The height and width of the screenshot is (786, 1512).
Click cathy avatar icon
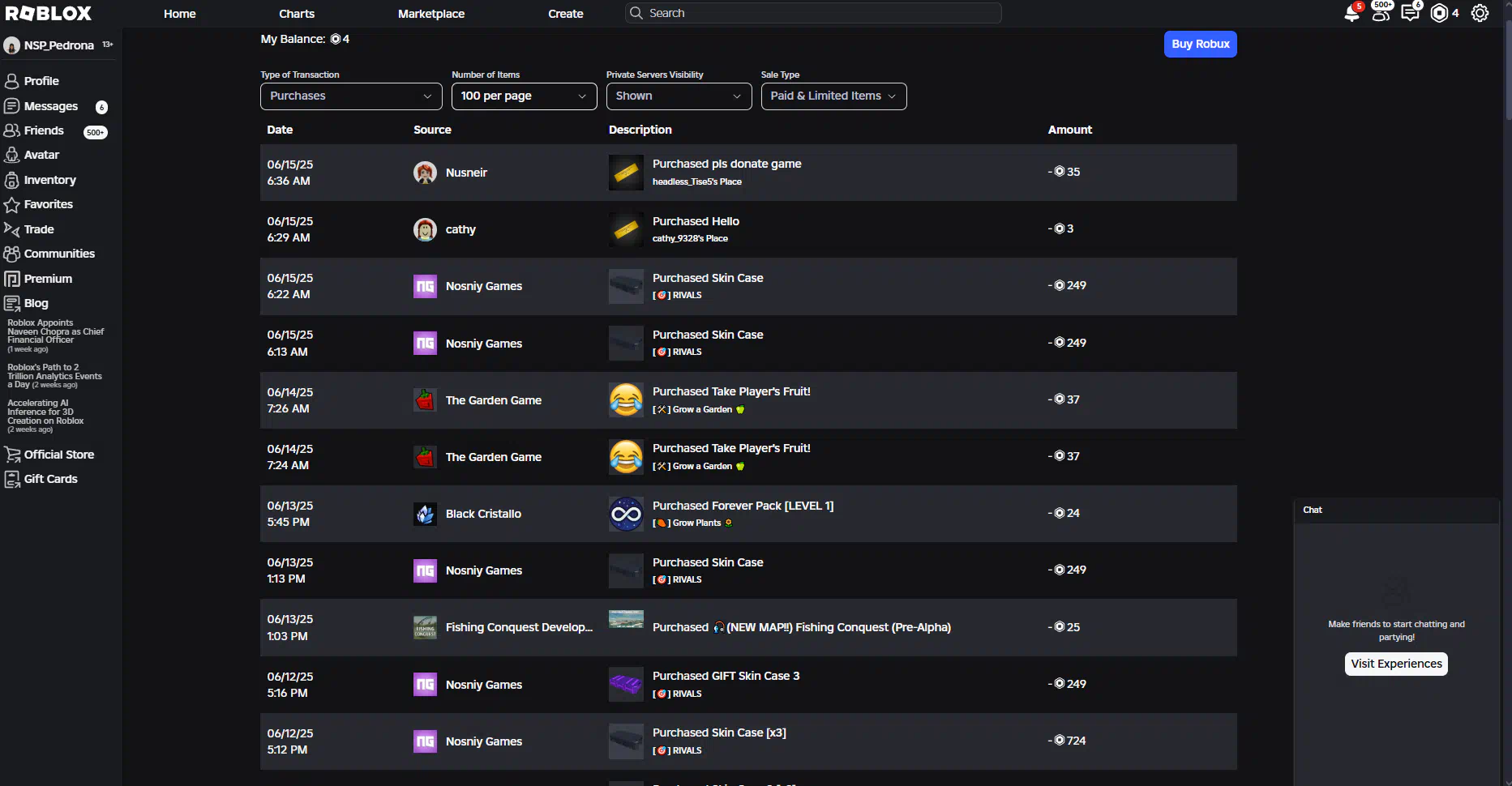(x=425, y=229)
